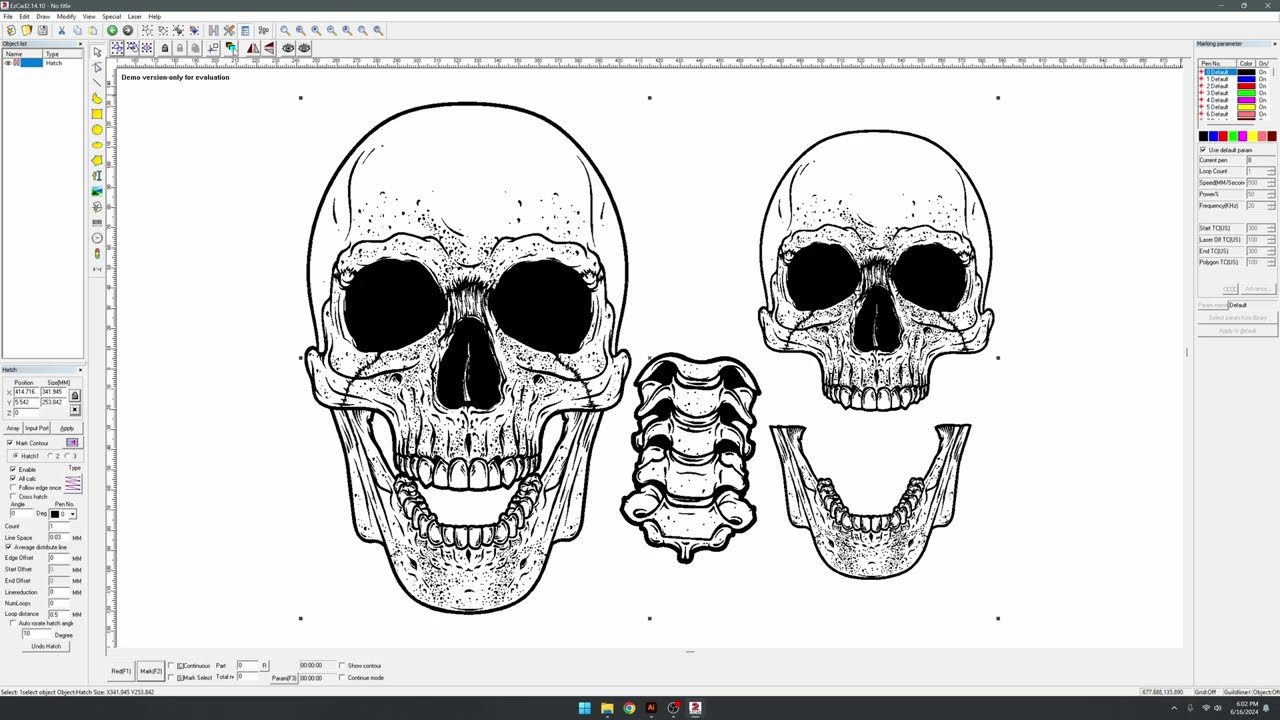Toggle Mark Contour checkbox
This screenshot has height=720, width=1280.
point(10,443)
